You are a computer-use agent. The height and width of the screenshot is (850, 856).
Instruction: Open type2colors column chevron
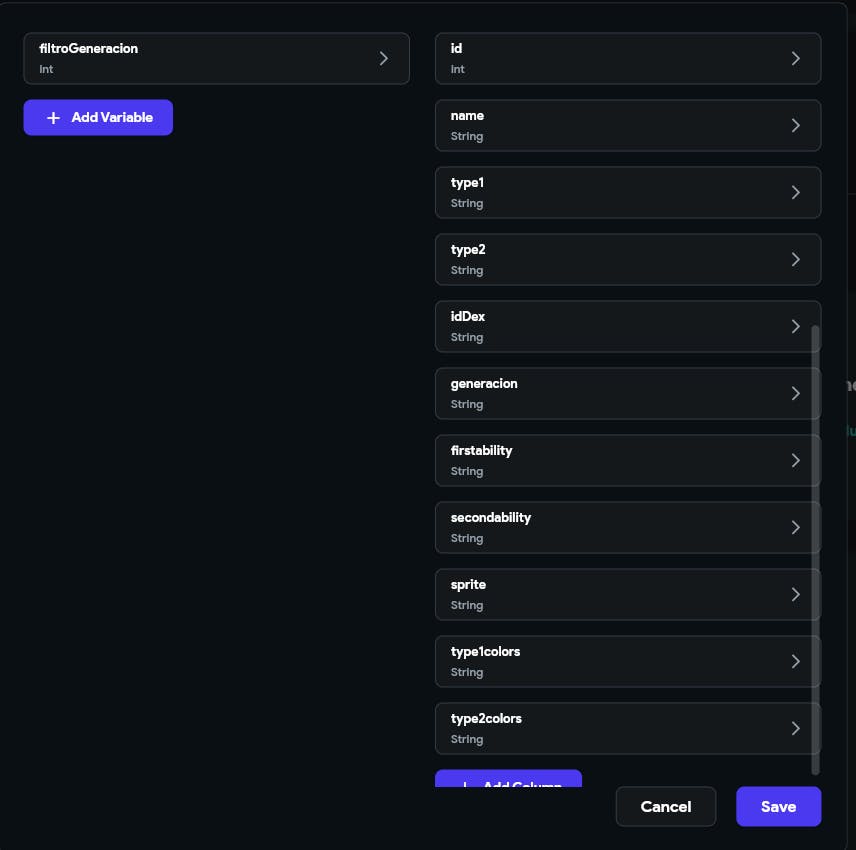coord(796,728)
